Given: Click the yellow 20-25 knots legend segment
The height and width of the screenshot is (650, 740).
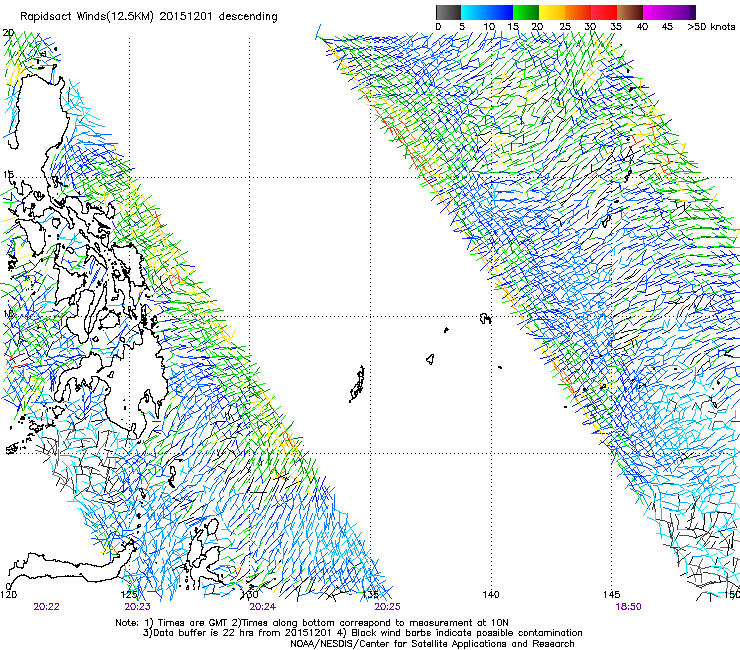Looking at the screenshot, I should 552,12.
